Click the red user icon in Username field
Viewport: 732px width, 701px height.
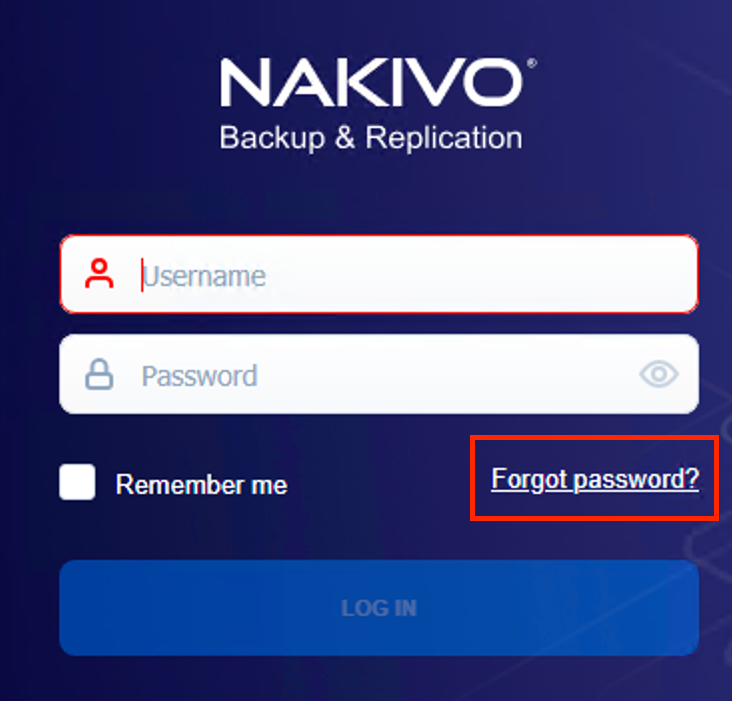pos(99,274)
